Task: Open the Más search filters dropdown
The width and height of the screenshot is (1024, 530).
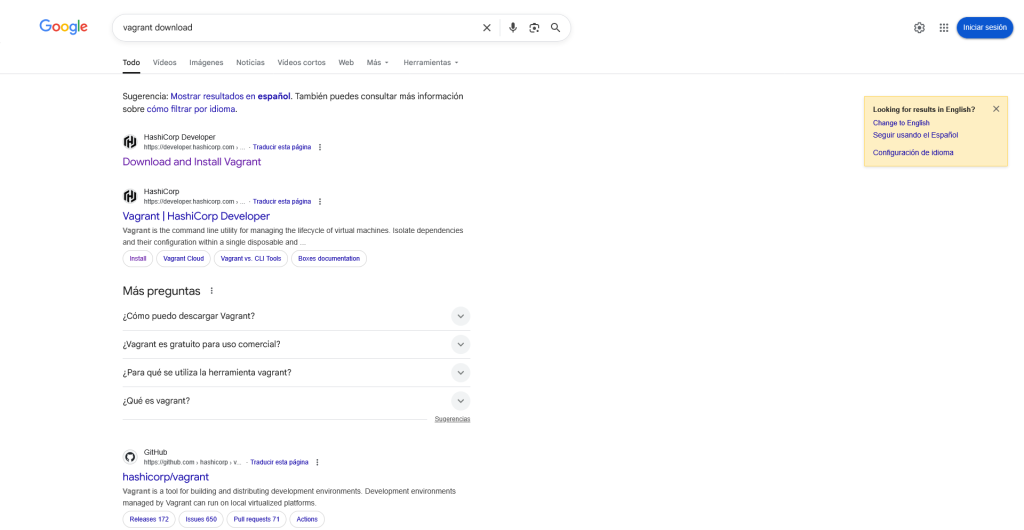Action: click(x=378, y=62)
